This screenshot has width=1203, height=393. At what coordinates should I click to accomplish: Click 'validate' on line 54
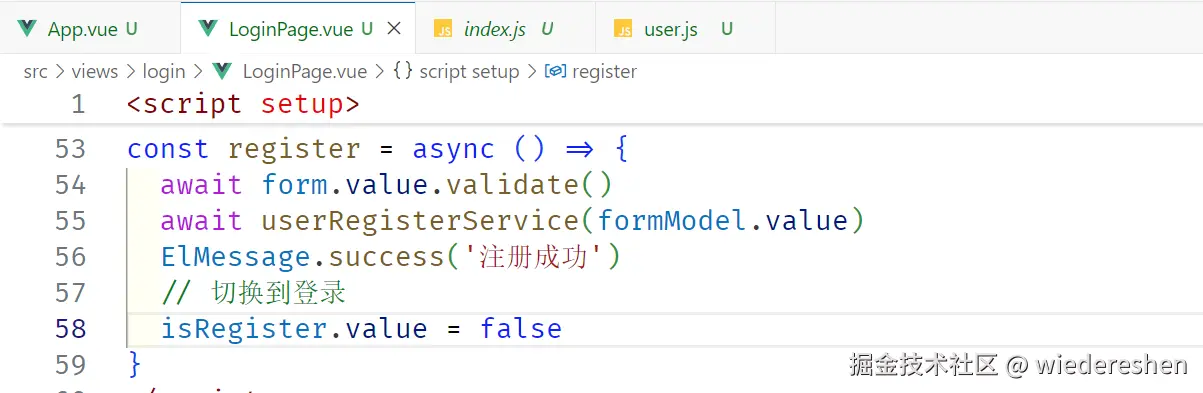click(x=512, y=185)
